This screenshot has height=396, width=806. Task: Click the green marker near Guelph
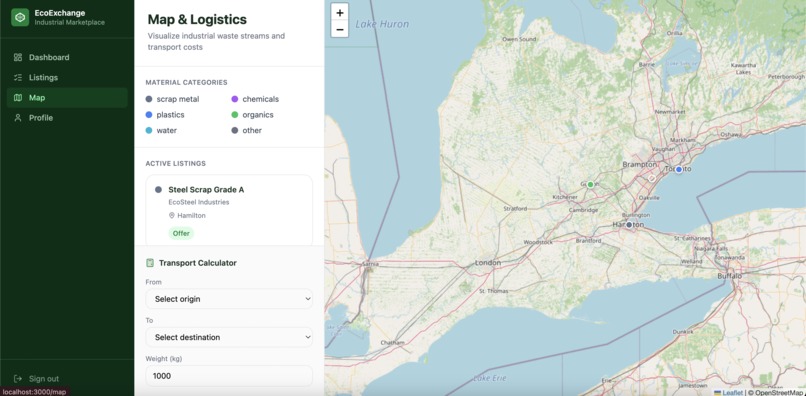pyautogui.click(x=591, y=184)
